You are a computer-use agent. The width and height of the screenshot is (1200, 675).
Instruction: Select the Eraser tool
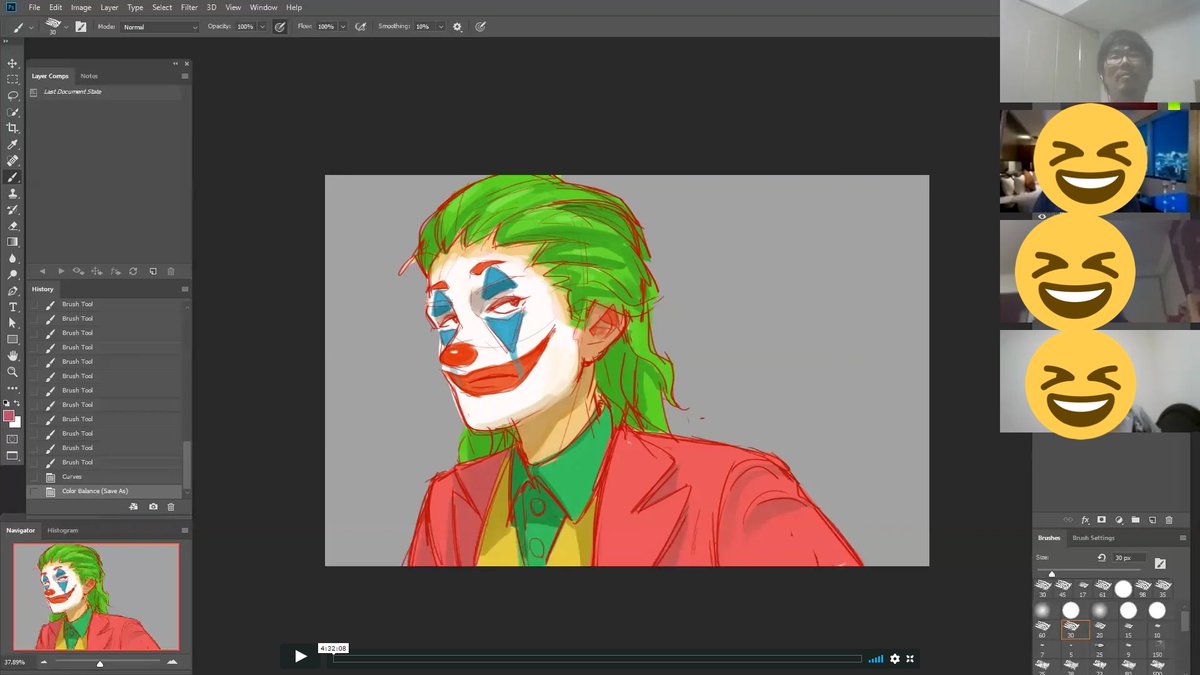tap(12, 225)
